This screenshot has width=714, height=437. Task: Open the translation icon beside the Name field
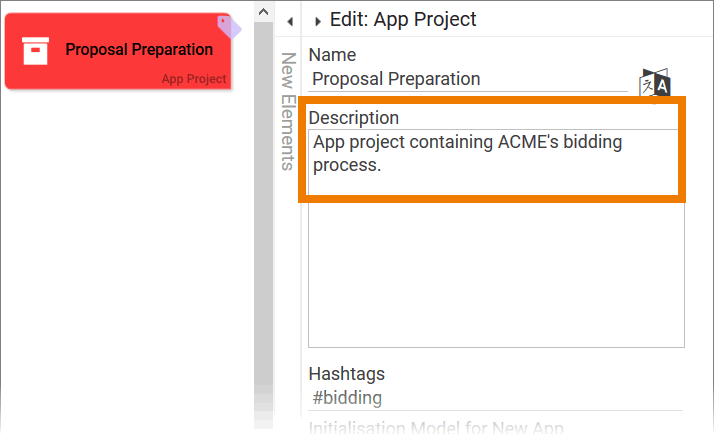pos(655,84)
